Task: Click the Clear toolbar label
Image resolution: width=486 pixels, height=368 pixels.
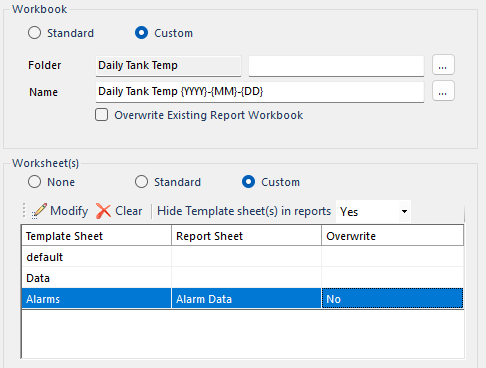Action: click(x=128, y=211)
